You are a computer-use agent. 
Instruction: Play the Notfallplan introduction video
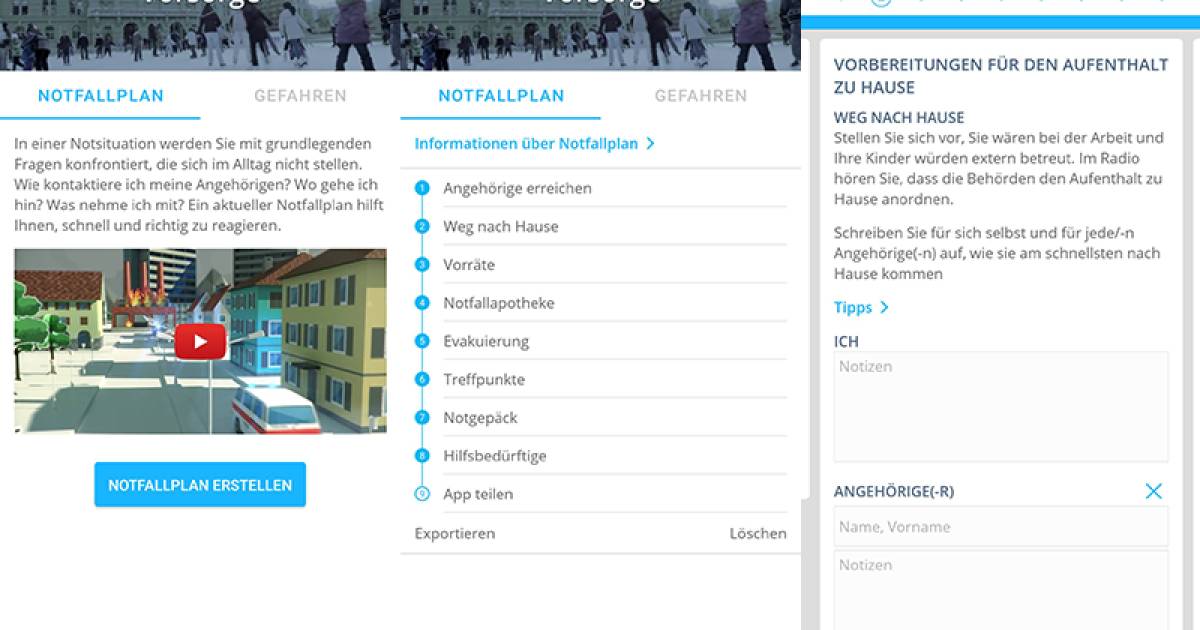point(200,340)
